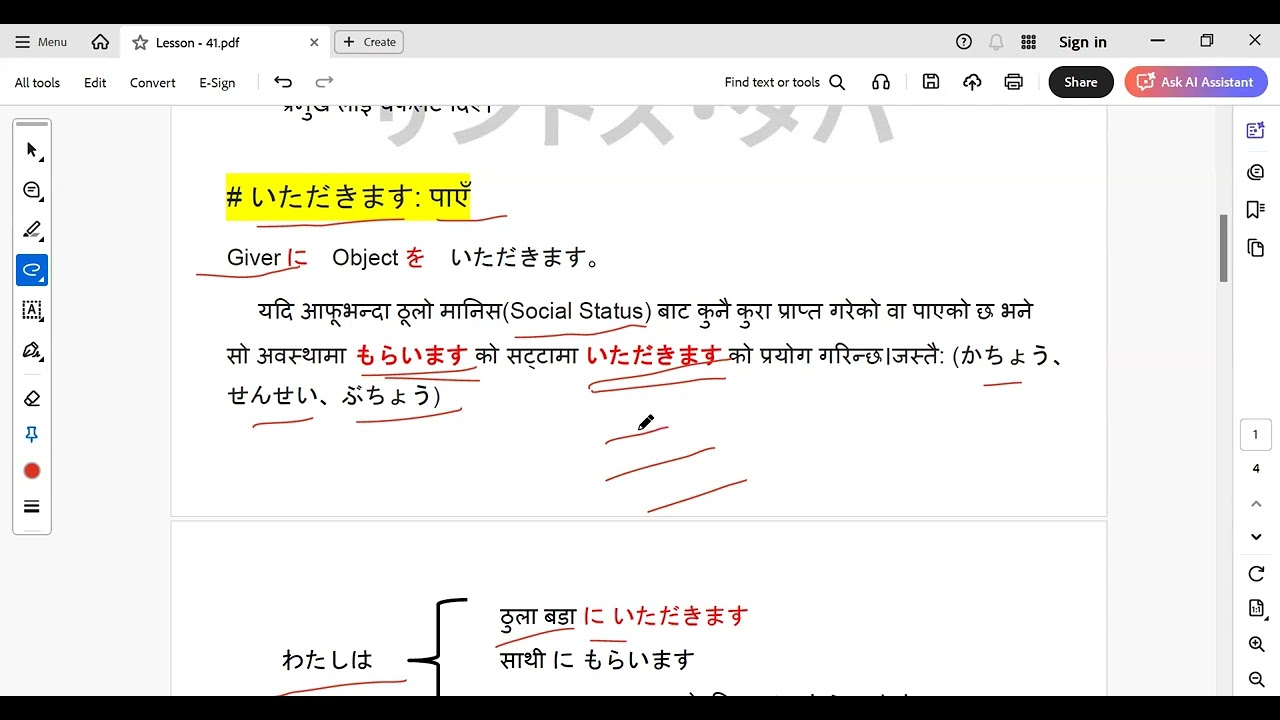Open the E-Sign menu
Screen dimensions: 1280x720
click(217, 83)
